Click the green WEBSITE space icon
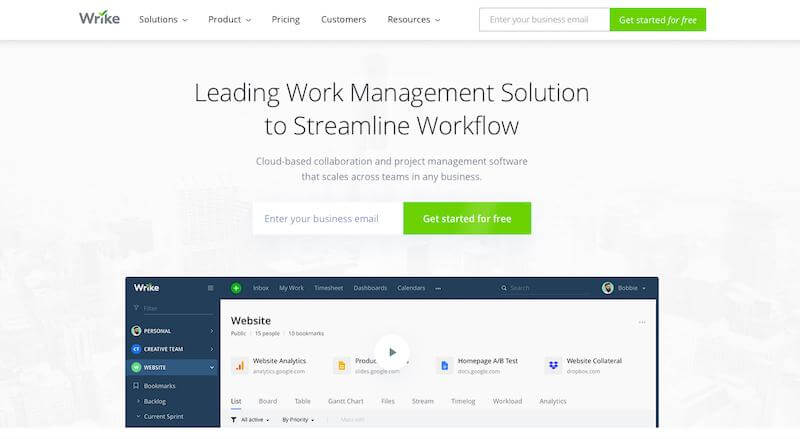This screenshot has height=439, width=800. click(136, 367)
